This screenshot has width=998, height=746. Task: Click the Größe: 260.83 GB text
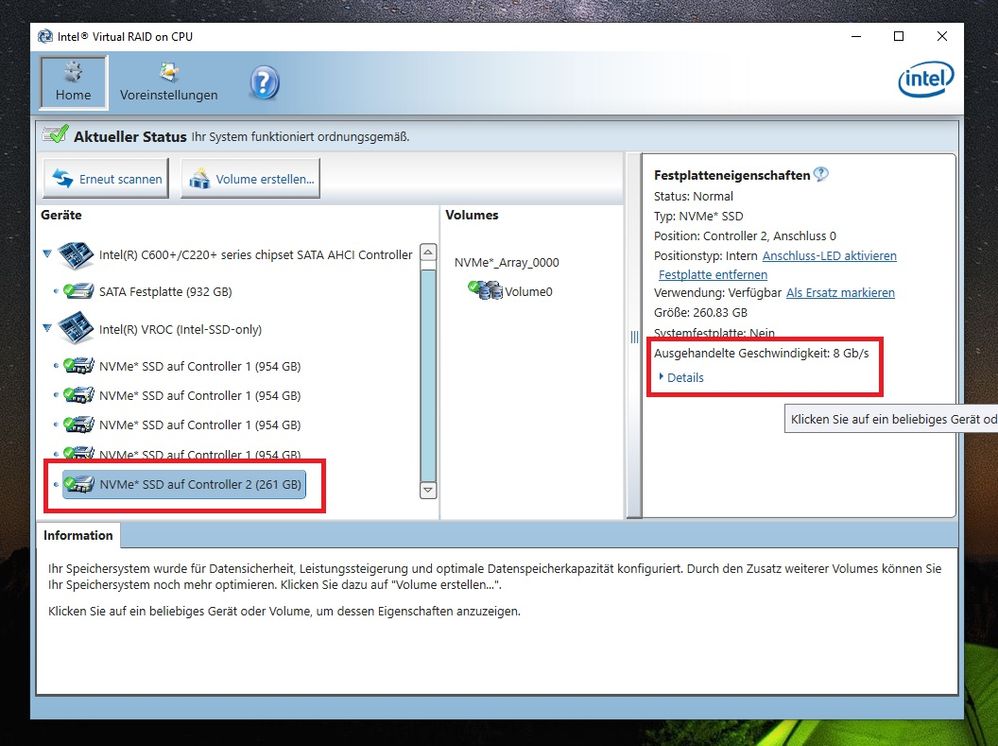tap(701, 313)
